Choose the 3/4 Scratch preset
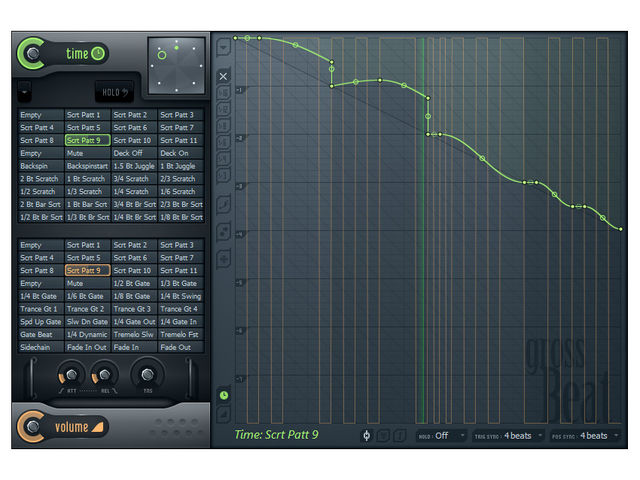This screenshot has width=640, height=480. pos(134,179)
